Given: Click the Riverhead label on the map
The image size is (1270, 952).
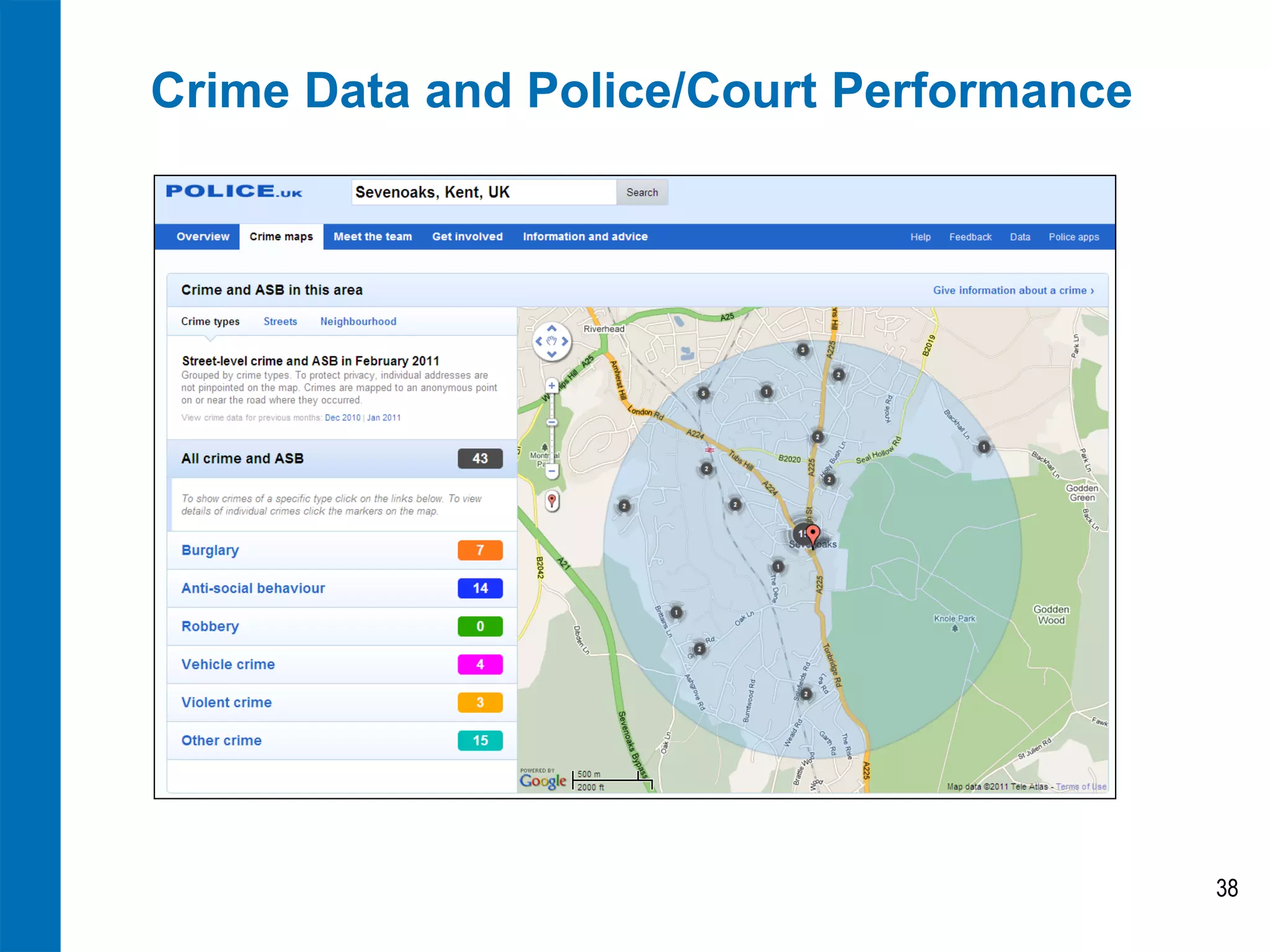Looking at the screenshot, I should click(x=604, y=329).
